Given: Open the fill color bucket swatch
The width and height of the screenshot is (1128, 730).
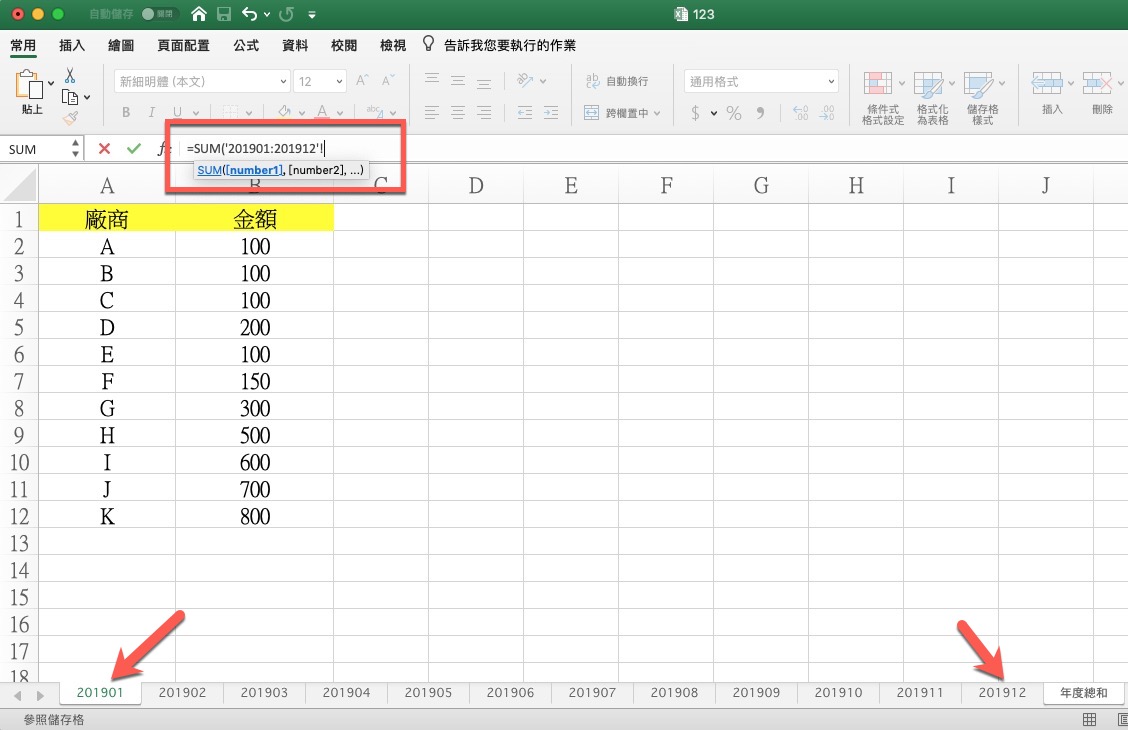Looking at the screenshot, I should (285, 113).
